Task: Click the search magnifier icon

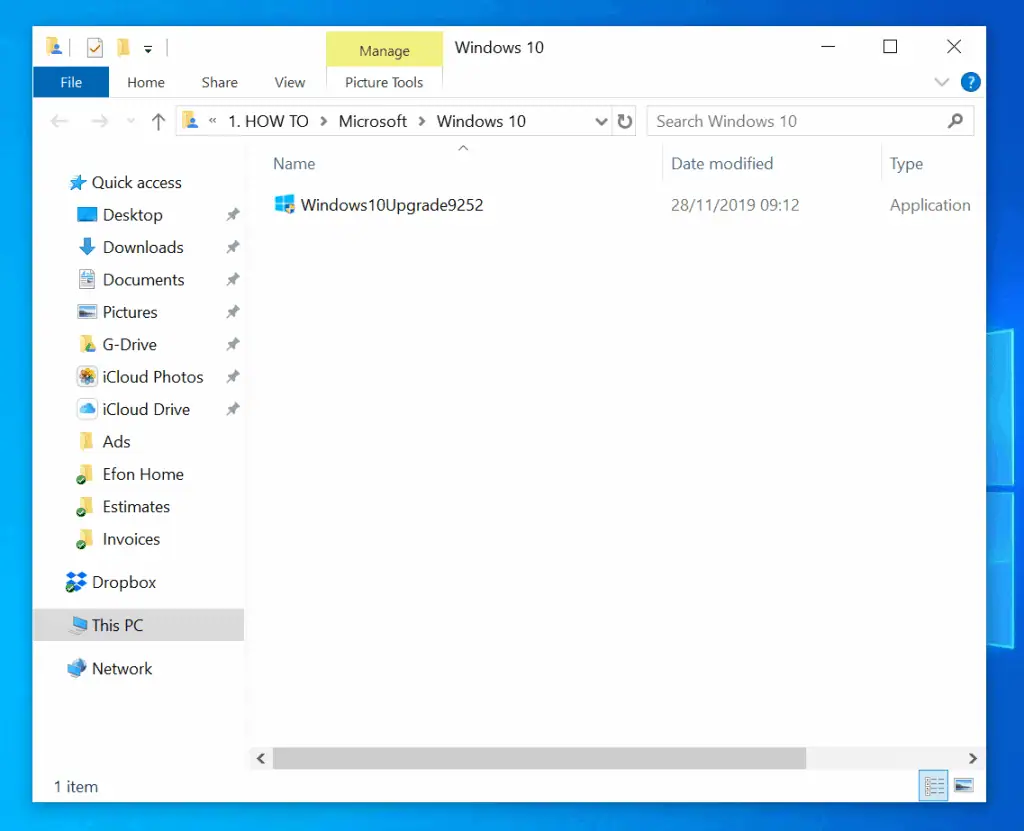Action: click(955, 121)
